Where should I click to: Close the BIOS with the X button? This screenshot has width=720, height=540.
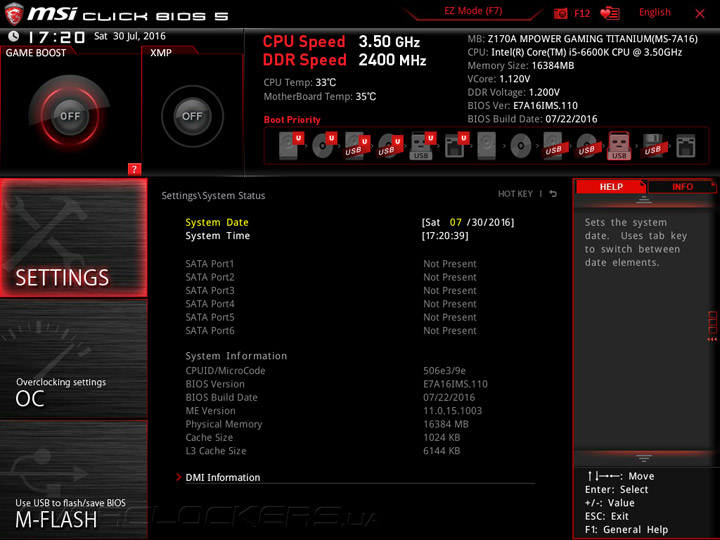coord(699,14)
